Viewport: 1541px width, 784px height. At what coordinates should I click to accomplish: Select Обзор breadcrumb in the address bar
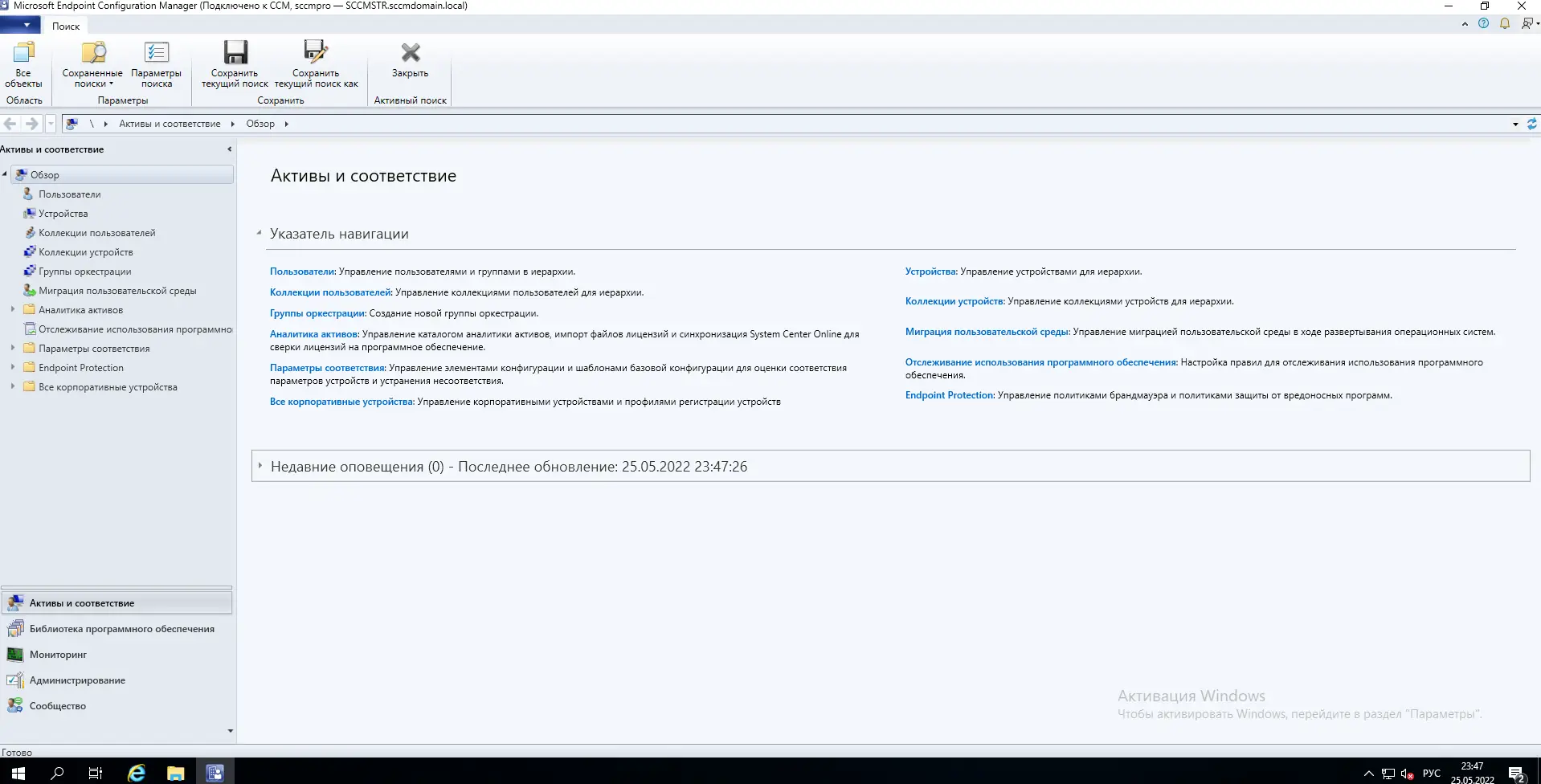260,124
